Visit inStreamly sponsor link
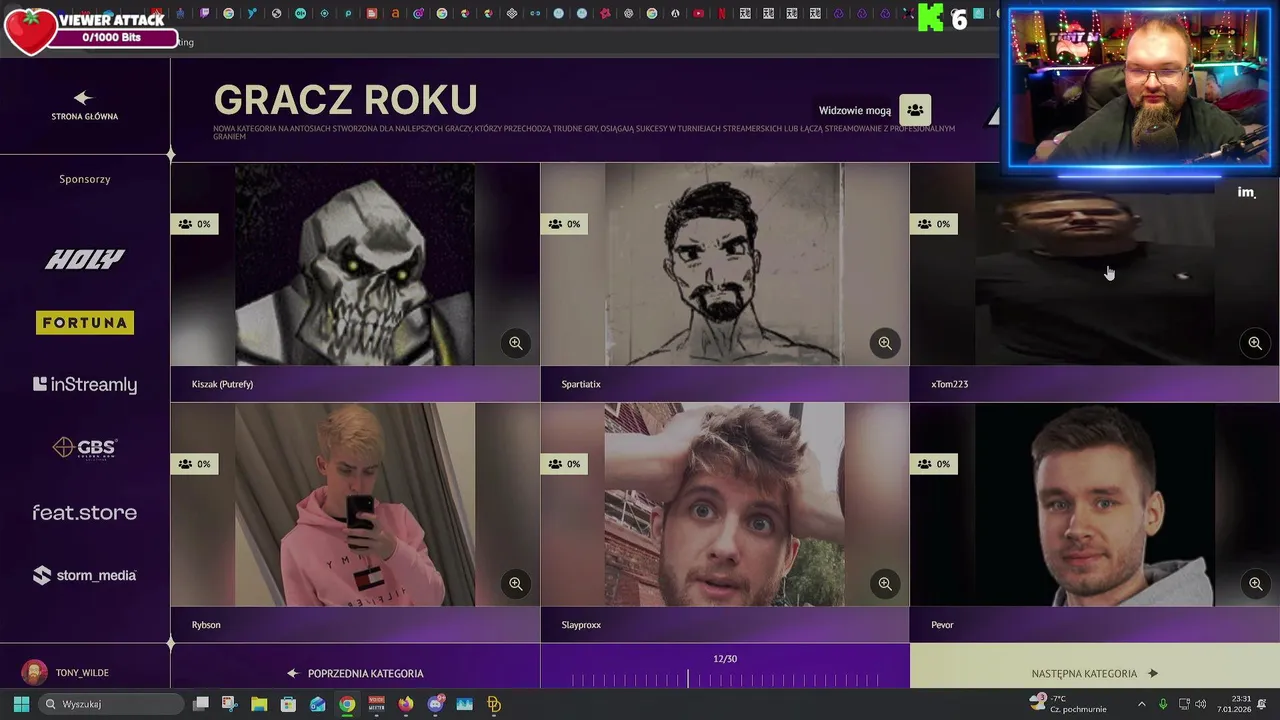Viewport: 1280px width, 720px height. tap(84, 385)
